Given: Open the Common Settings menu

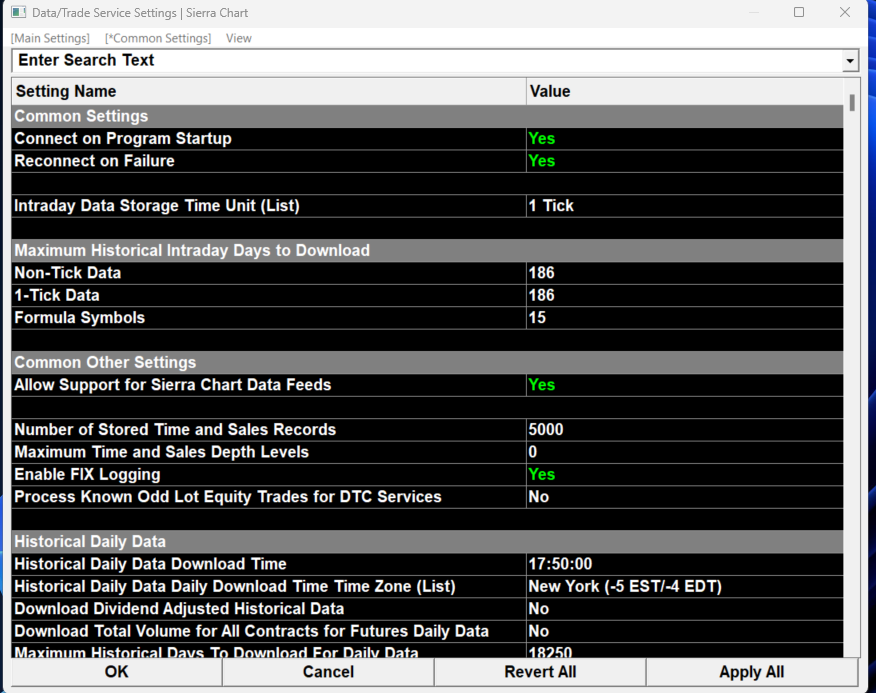Looking at the screenshot, I should [x=158, y=38].
